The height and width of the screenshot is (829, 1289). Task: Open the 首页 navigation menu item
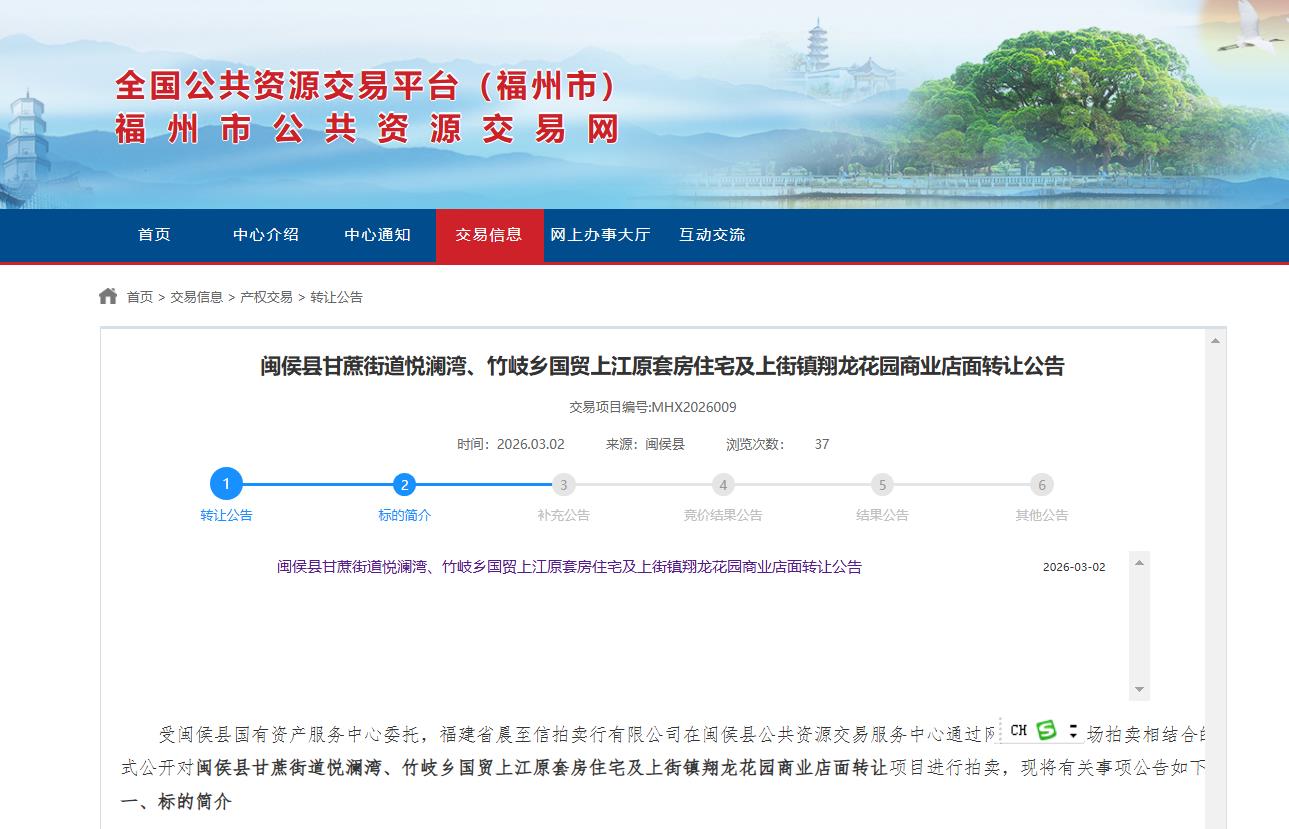tap(154, 235)
